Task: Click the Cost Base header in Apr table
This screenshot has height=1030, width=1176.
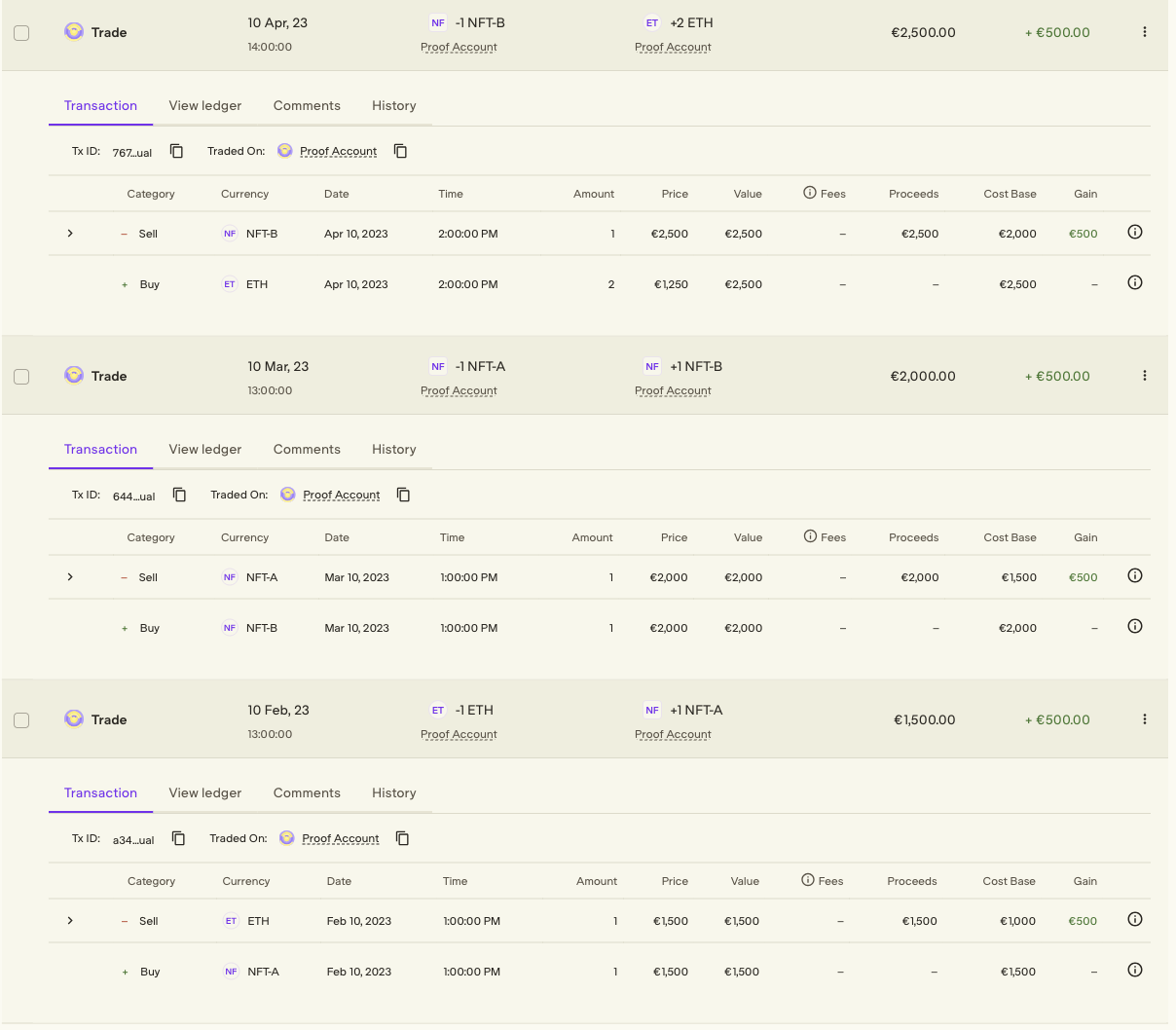Action: (1010, 194)
